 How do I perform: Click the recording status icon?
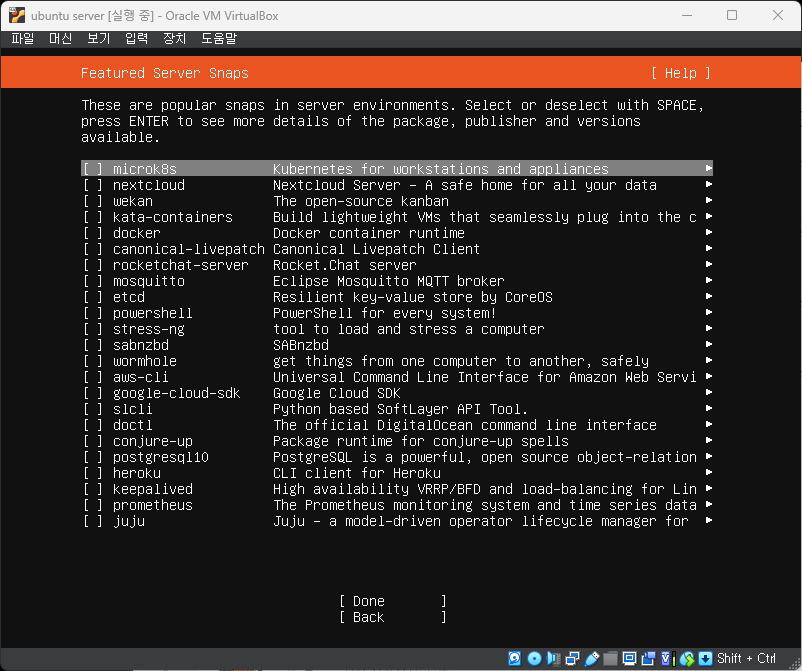click(648, 658)
